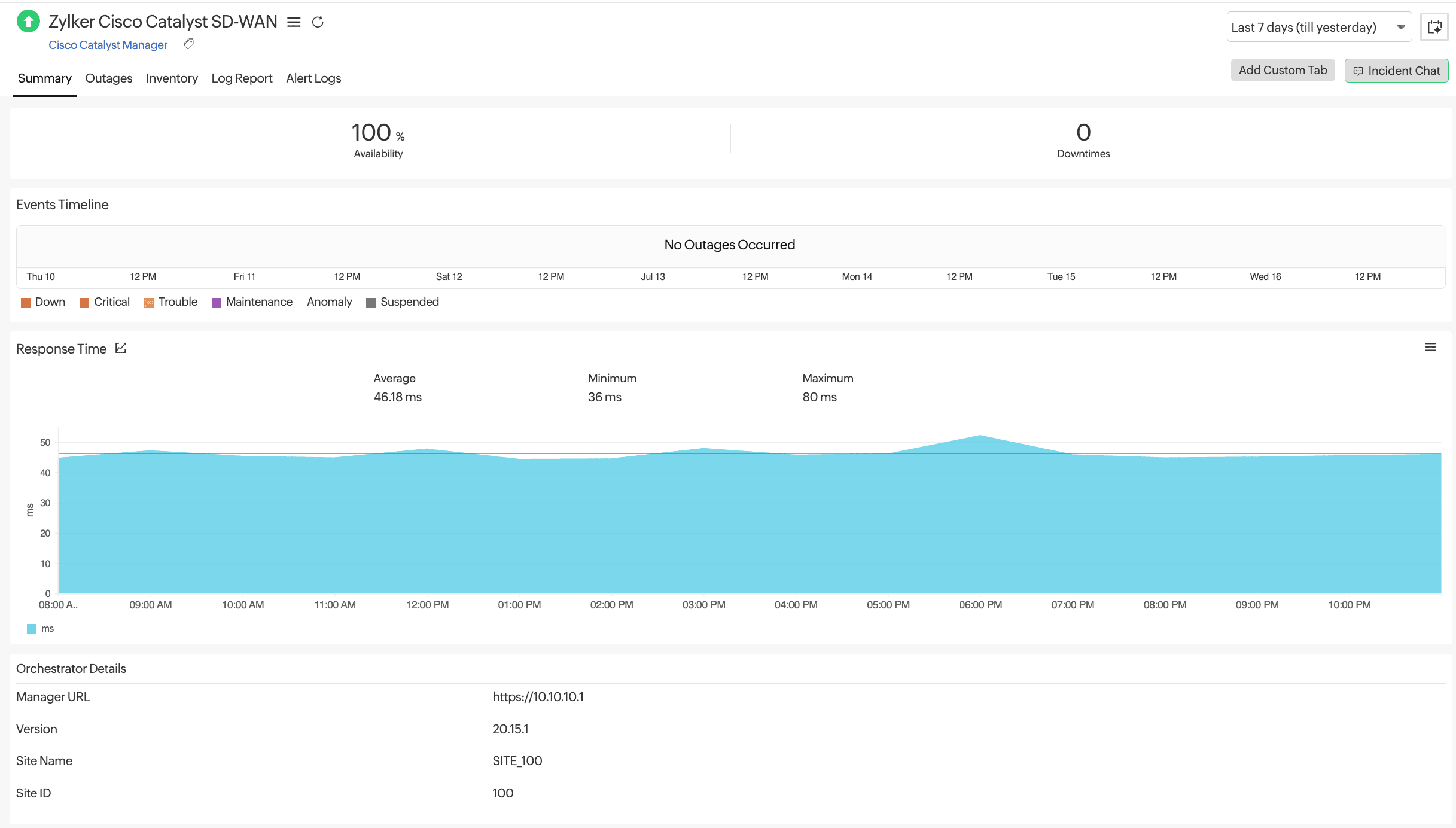Open the Inventory tab
This screenshot has width=1456, height=828.
[x=172, y=78]
